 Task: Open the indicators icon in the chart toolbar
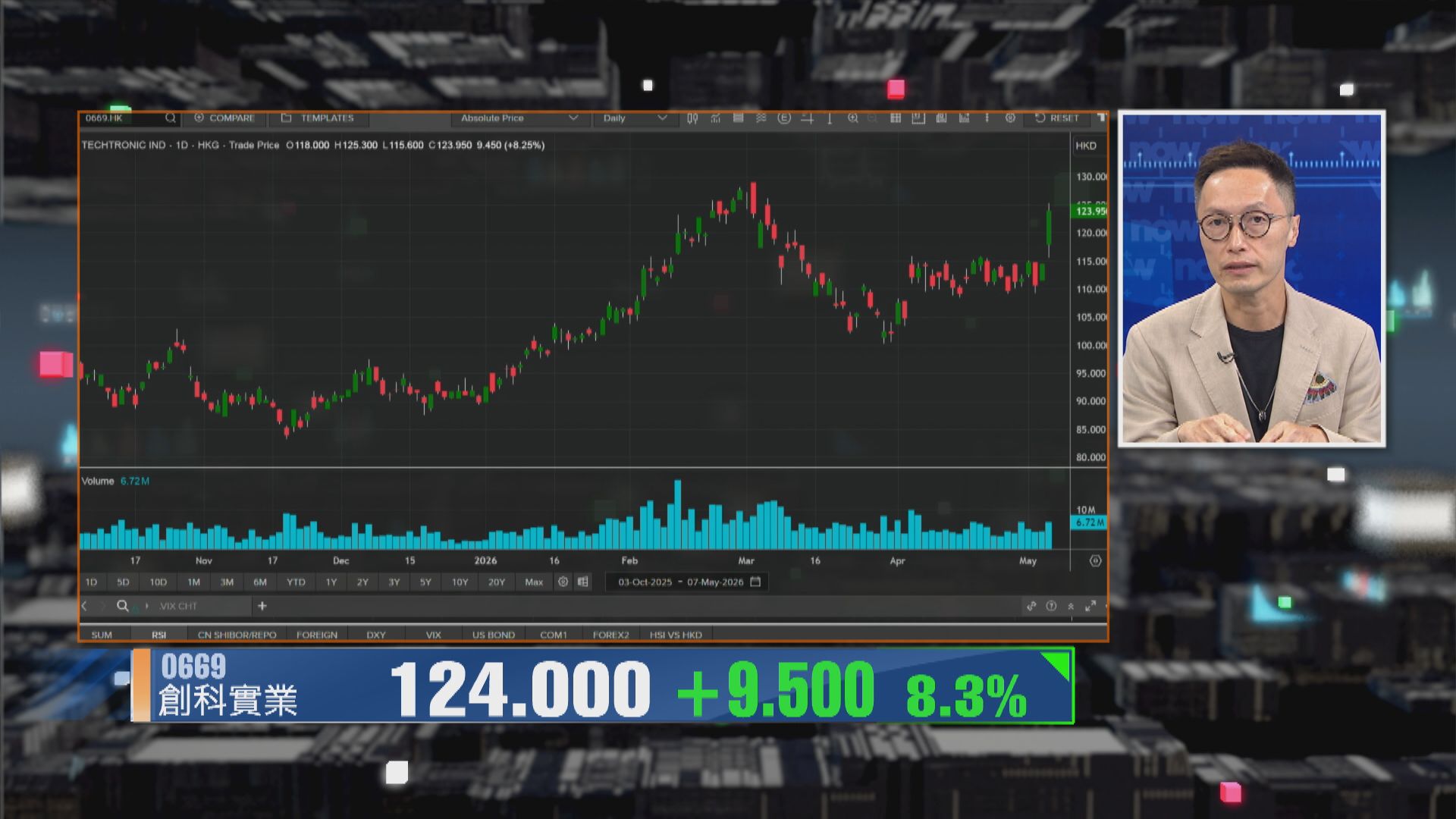(715, 118)
